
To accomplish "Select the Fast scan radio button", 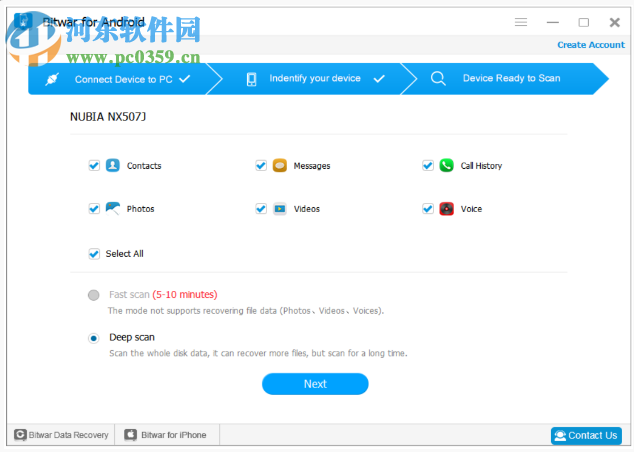I will tap(94, 295).
